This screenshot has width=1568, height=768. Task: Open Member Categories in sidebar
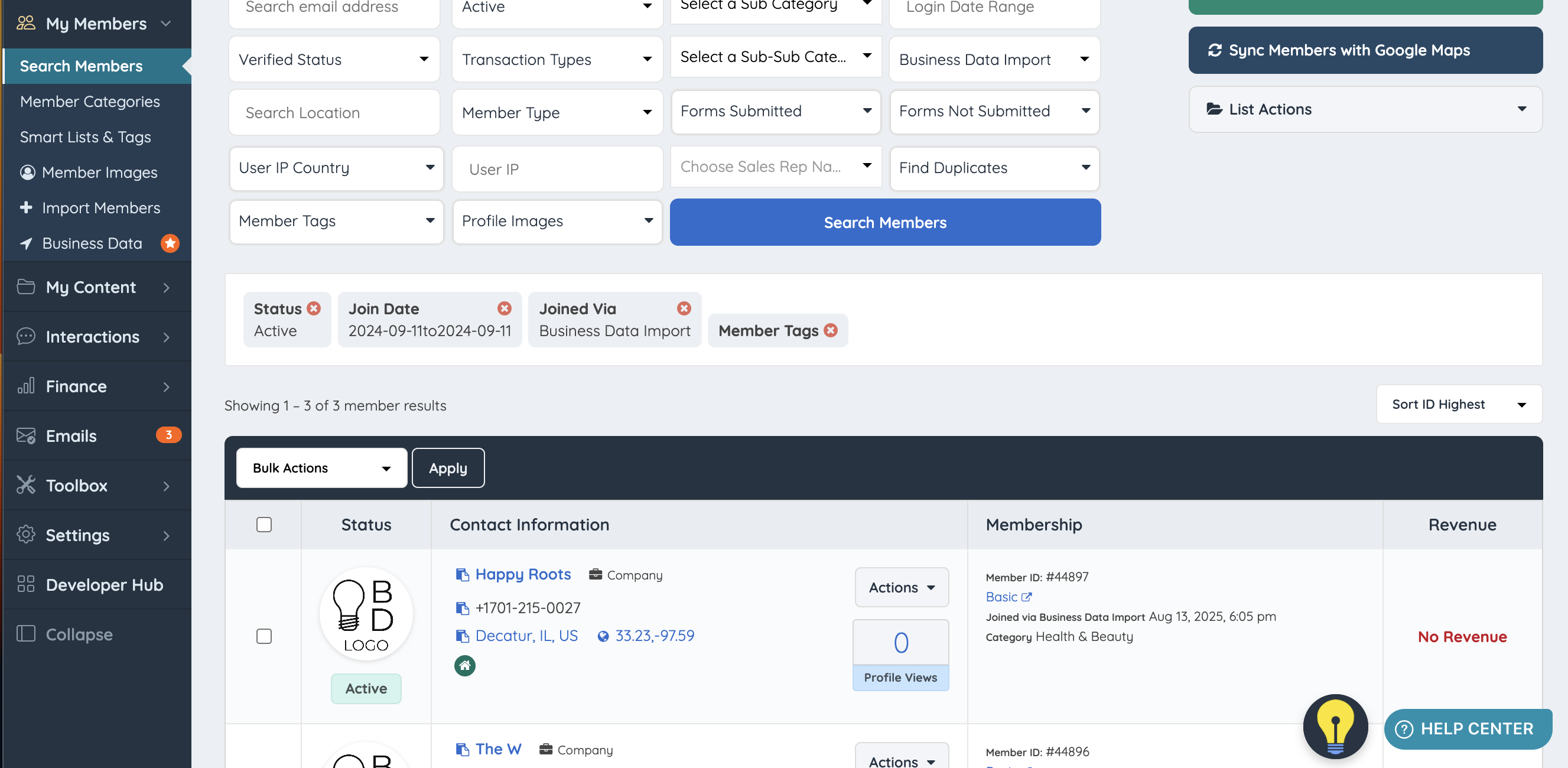[x=89, y=102]
